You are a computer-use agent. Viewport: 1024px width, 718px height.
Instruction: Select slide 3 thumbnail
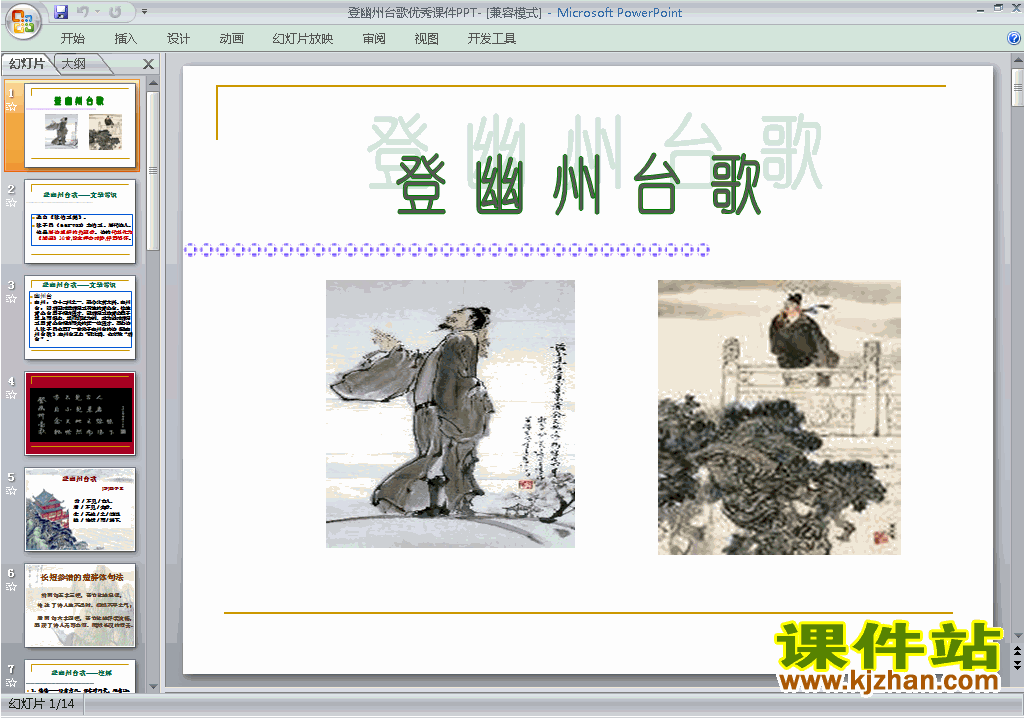click(x=80, y=318)
